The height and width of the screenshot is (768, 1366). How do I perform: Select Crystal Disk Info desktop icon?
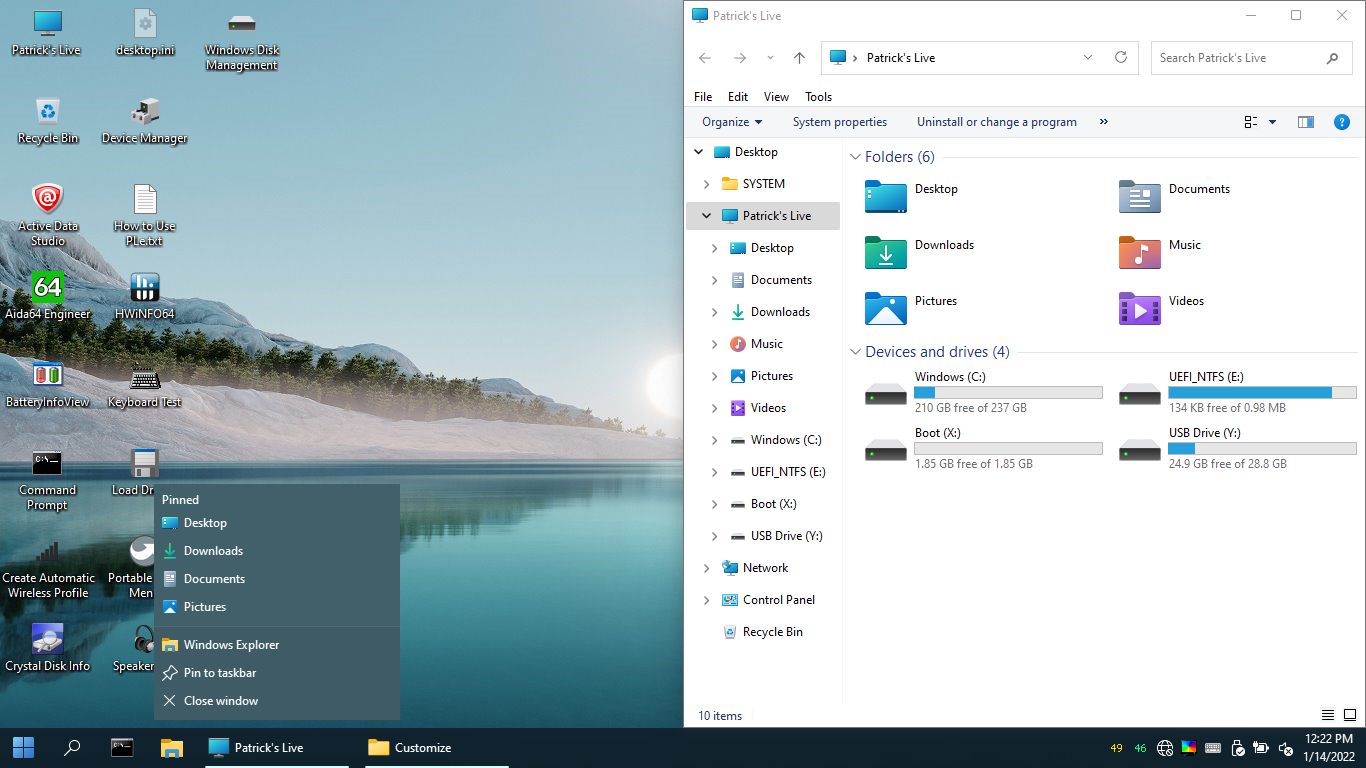(47, 648)
